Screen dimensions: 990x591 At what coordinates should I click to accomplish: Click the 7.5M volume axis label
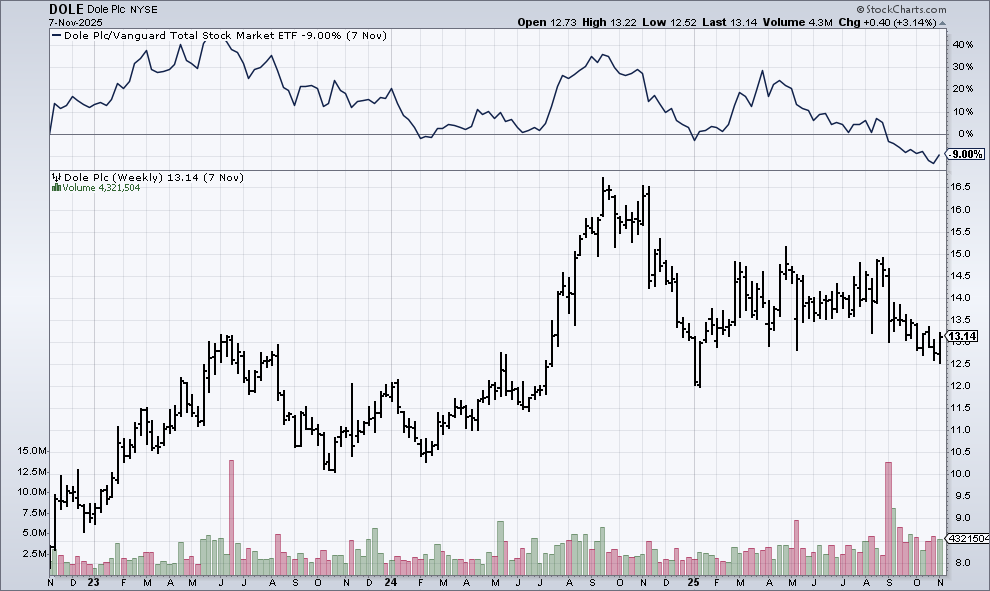pyautogui.click(x=35, y=513)
